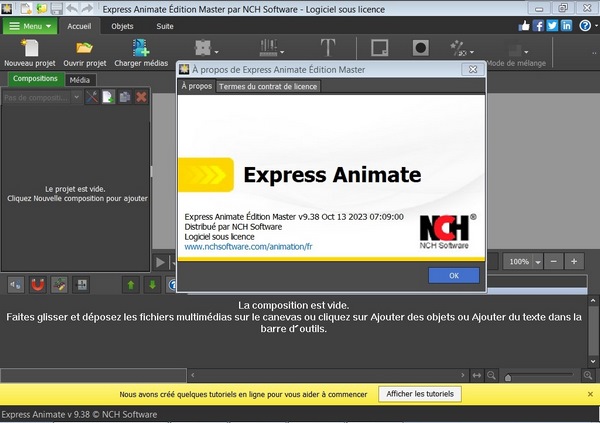Click the red delete composition icon
The height and width of the screenshot is (423, 600).
pos(141,97)
